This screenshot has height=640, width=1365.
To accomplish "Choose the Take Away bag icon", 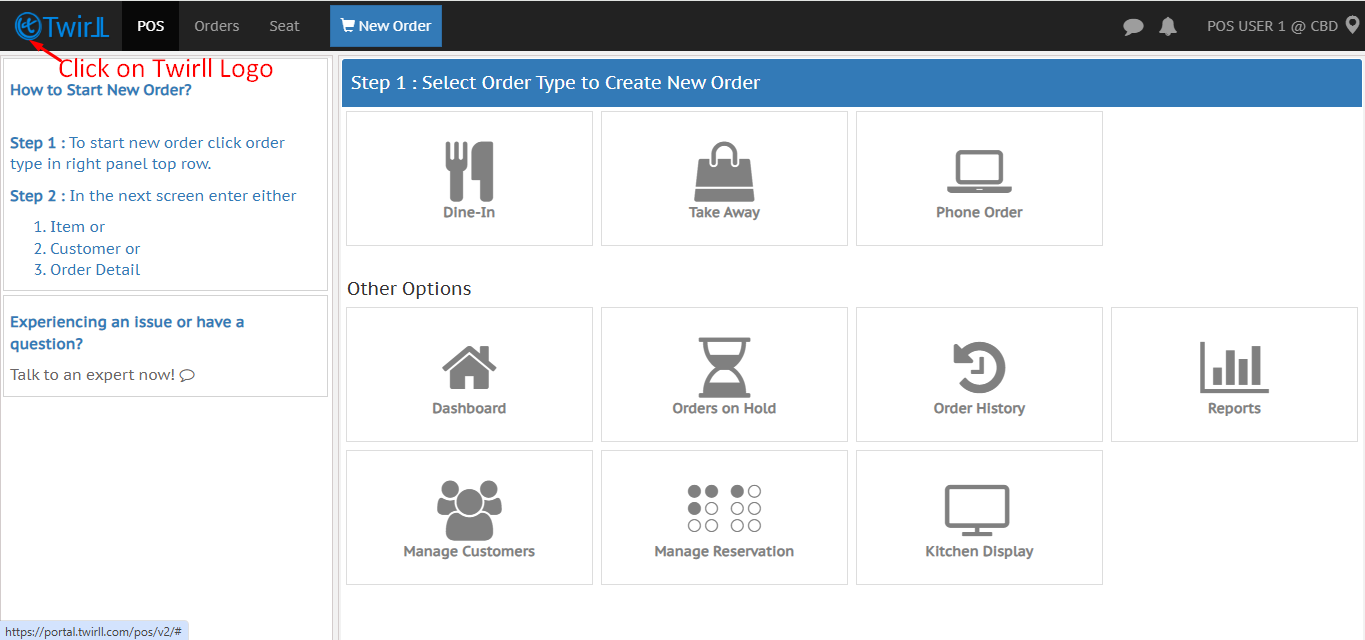I will [x=724, y=171].
